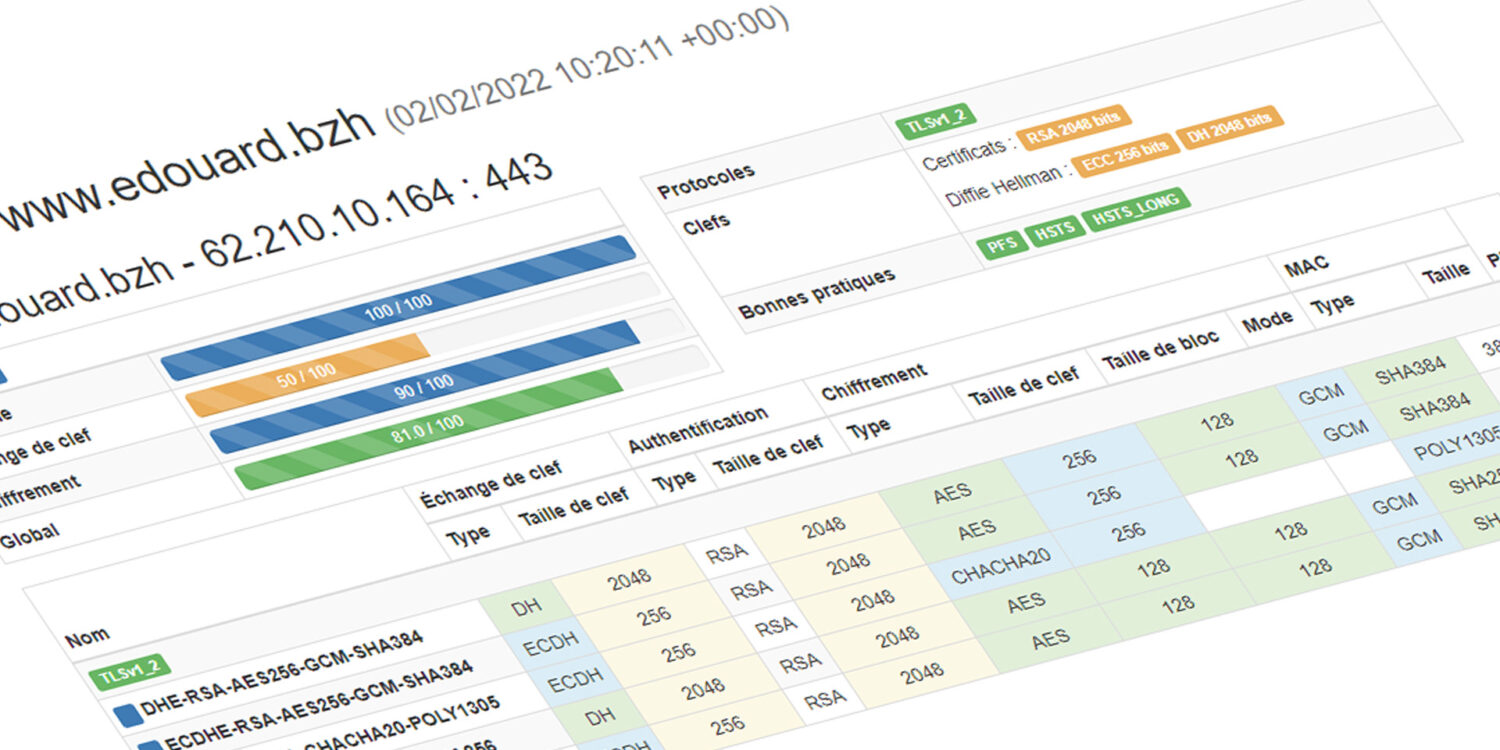The image size is (1500, 750).
Task: Click the Global score label
Action: [x=29, y=538]
